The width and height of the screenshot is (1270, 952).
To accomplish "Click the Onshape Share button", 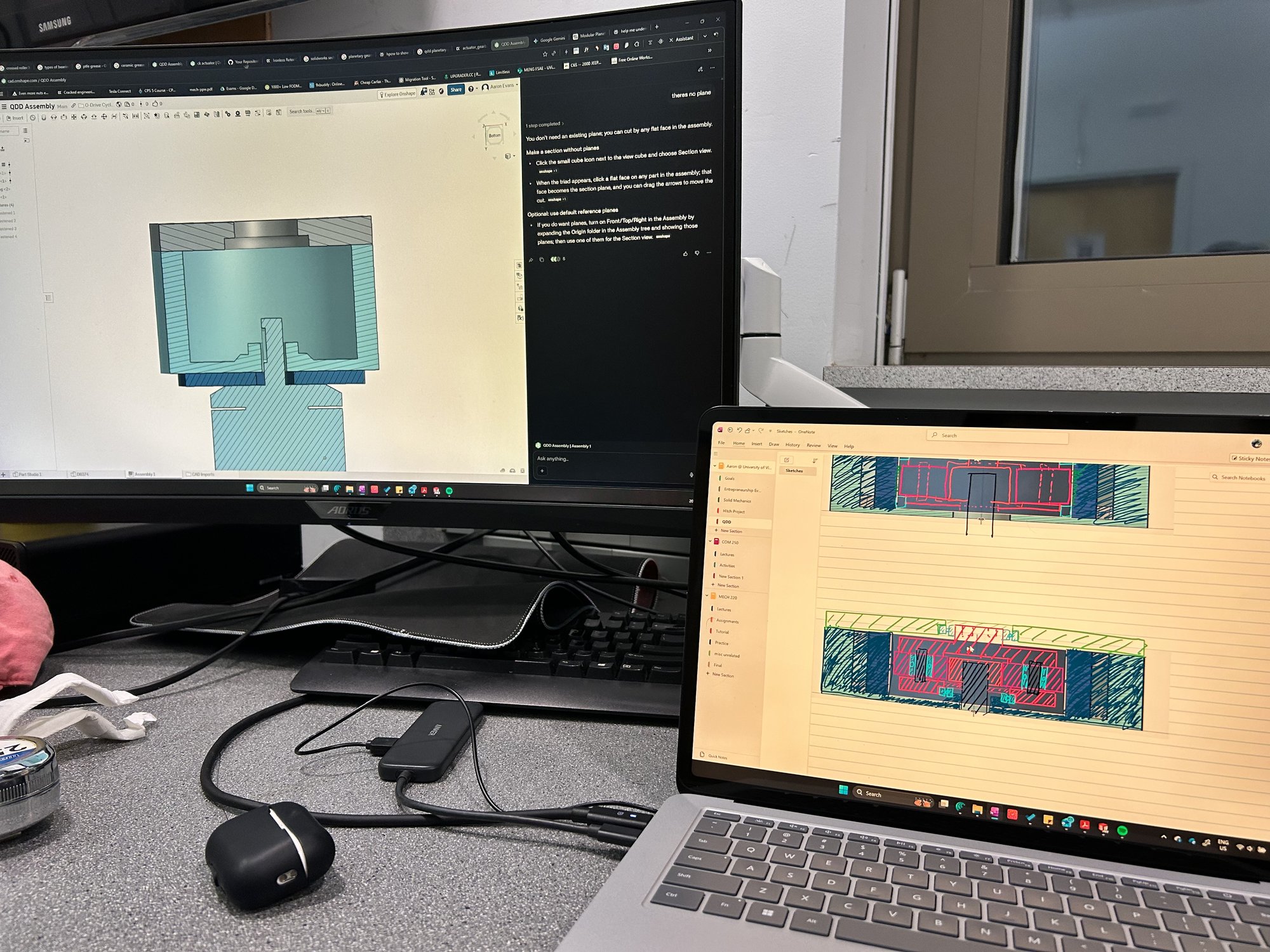I will [455, 90].
